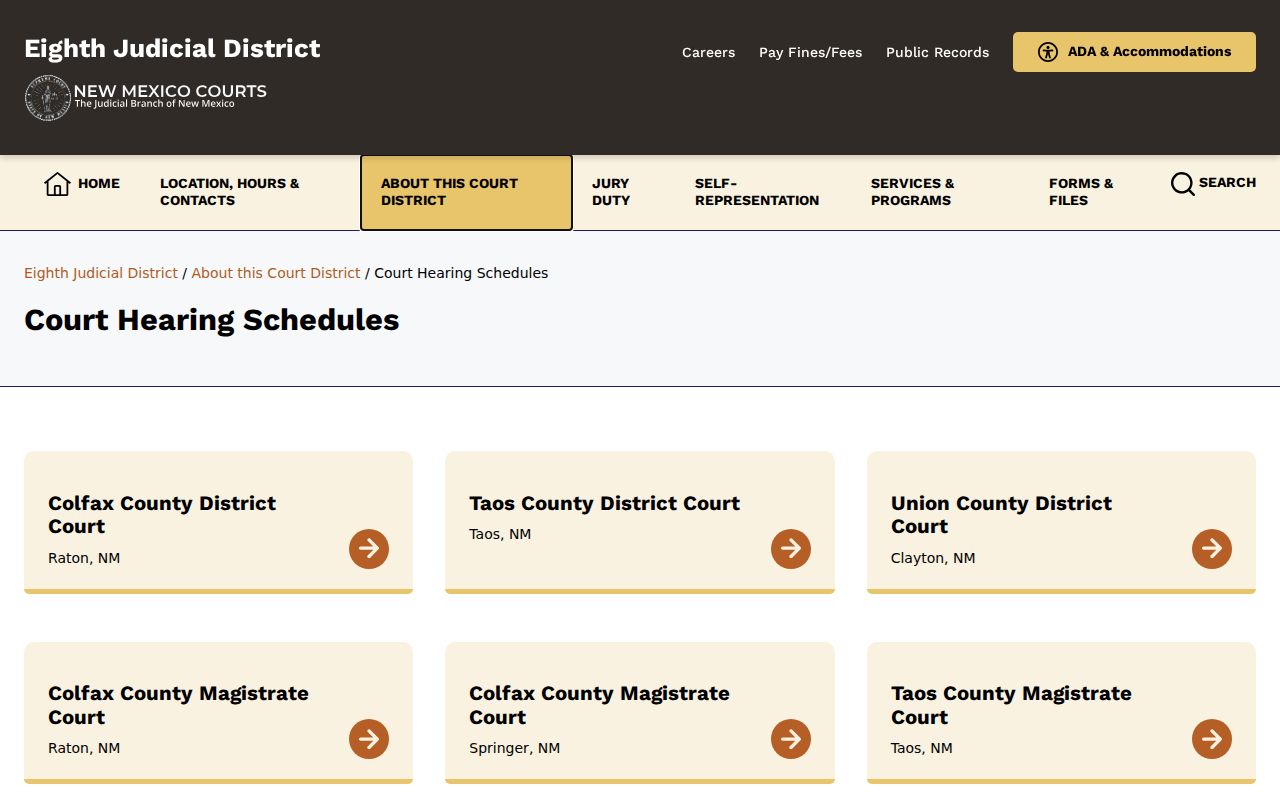
Task: Click the NEW MEXICO COURTS logo text
Action: 170,91
